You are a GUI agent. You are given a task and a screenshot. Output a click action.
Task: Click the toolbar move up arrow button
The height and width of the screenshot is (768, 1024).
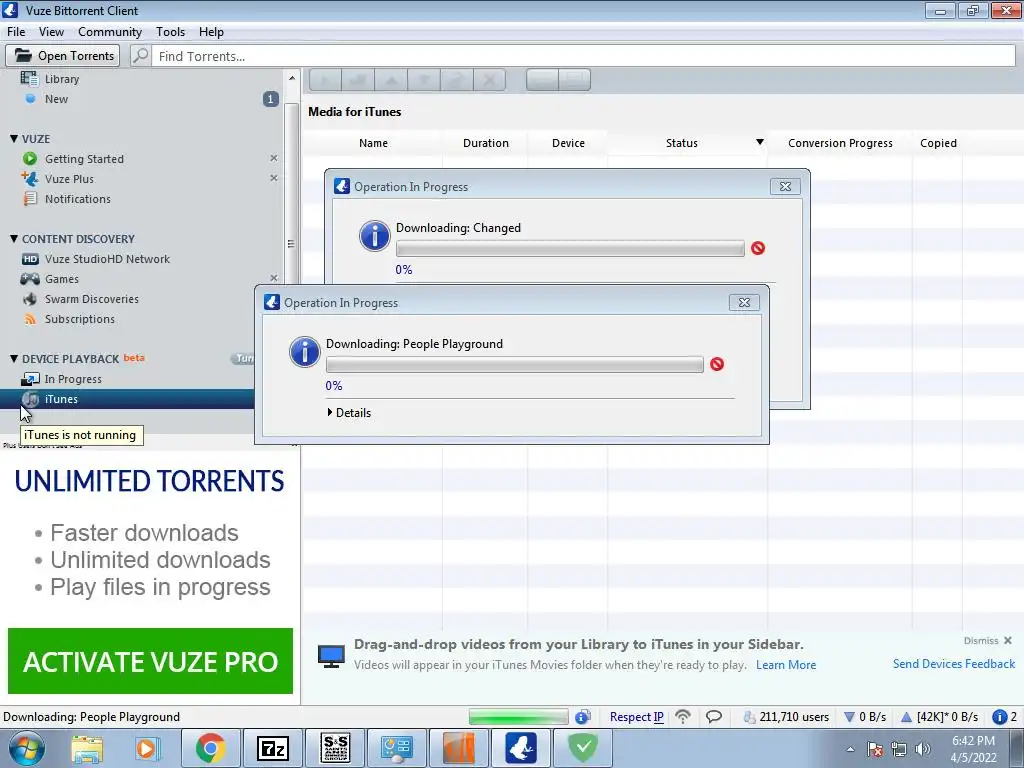point(391,80)
